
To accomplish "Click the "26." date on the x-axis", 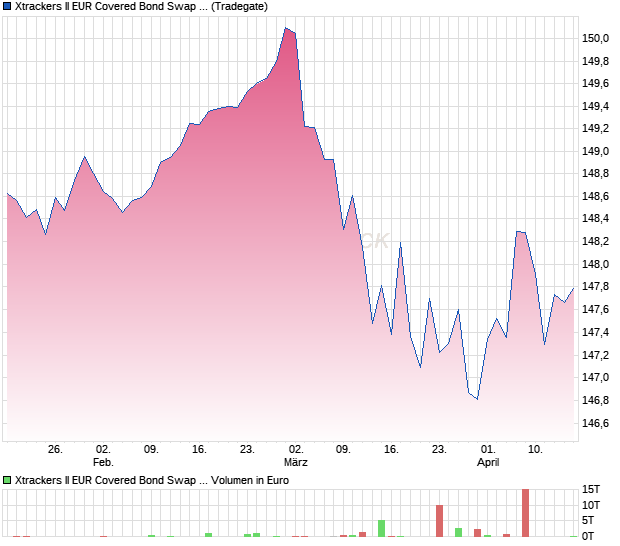I will pyautogui.click(x=55, y=450).
